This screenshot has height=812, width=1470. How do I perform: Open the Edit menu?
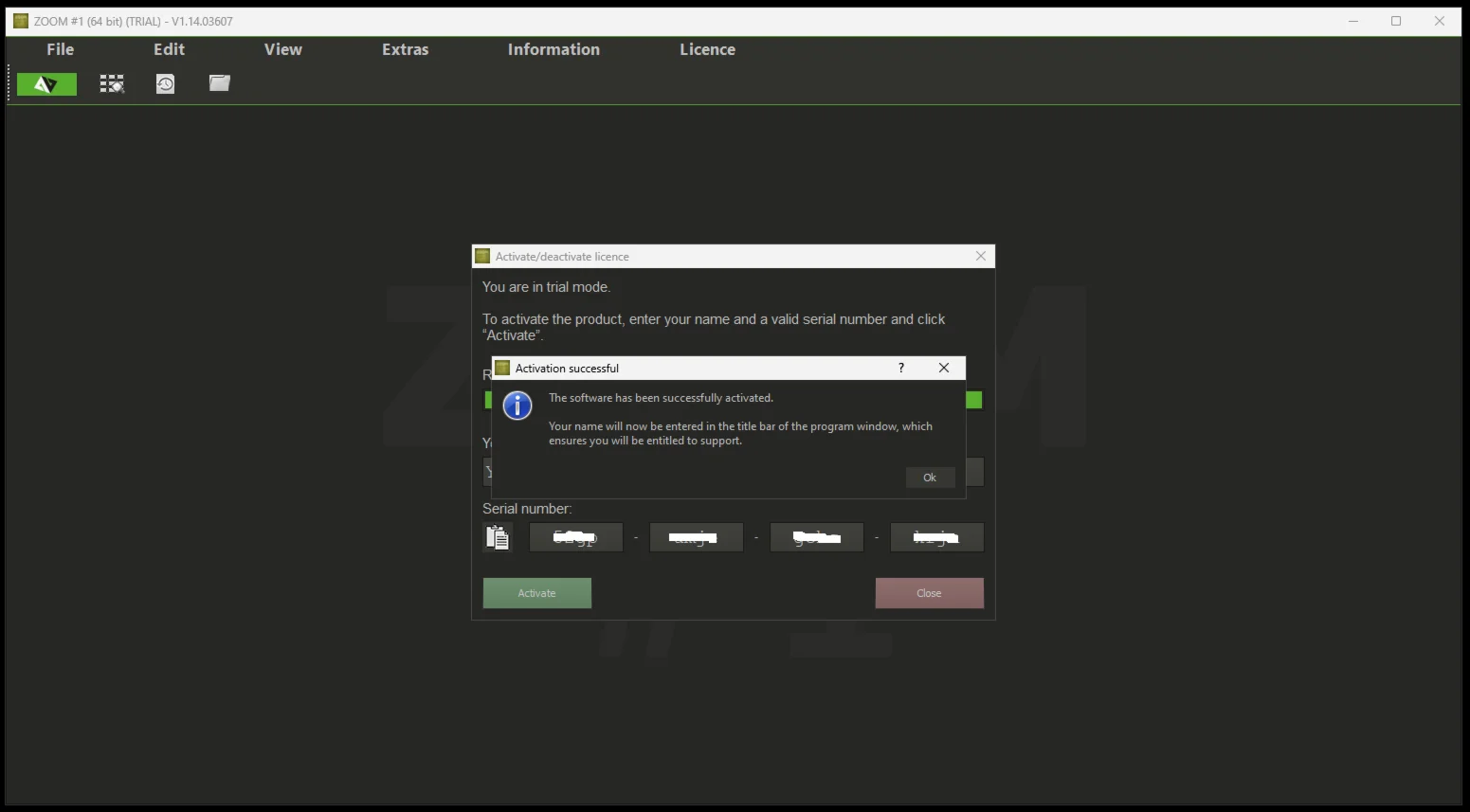[x=169, y=49]
